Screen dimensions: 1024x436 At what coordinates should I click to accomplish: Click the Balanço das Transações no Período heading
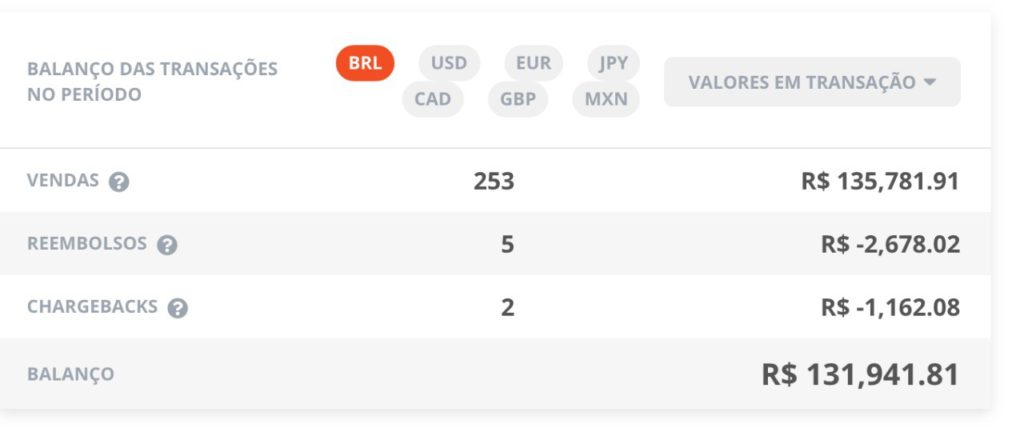coord(152,82)
